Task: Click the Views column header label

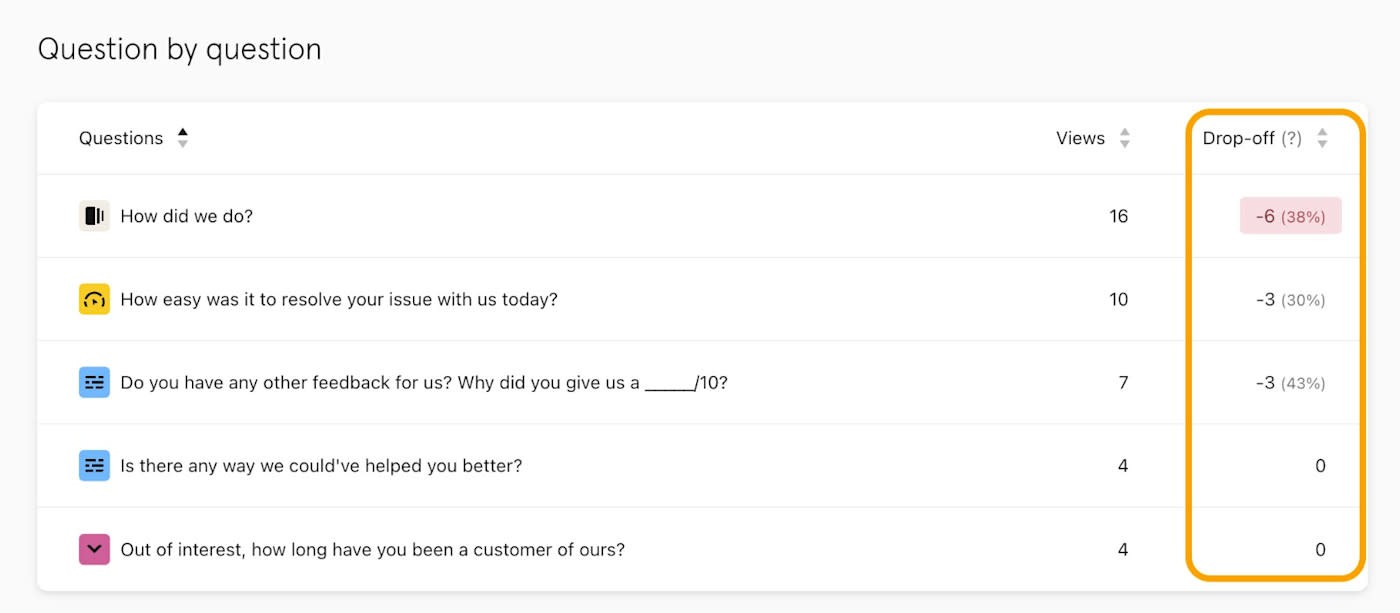Action: [1080, 139]
